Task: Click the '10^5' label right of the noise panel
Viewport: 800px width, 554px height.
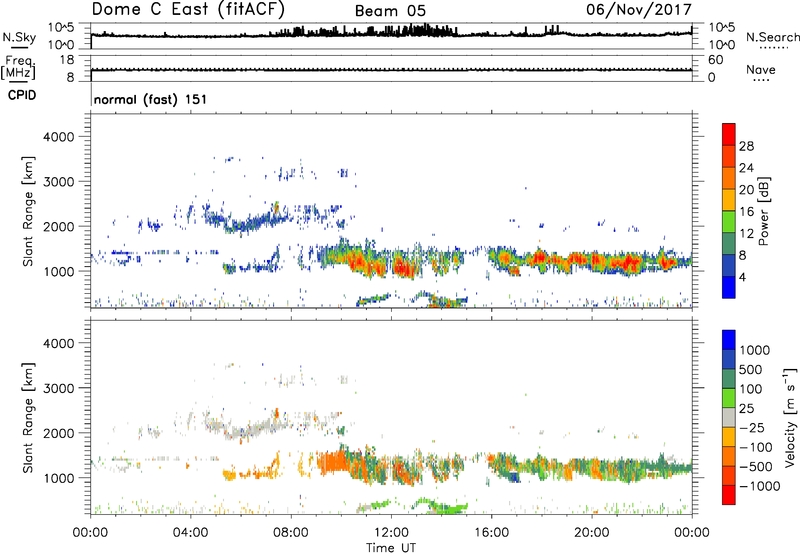Action: [721, 27]
